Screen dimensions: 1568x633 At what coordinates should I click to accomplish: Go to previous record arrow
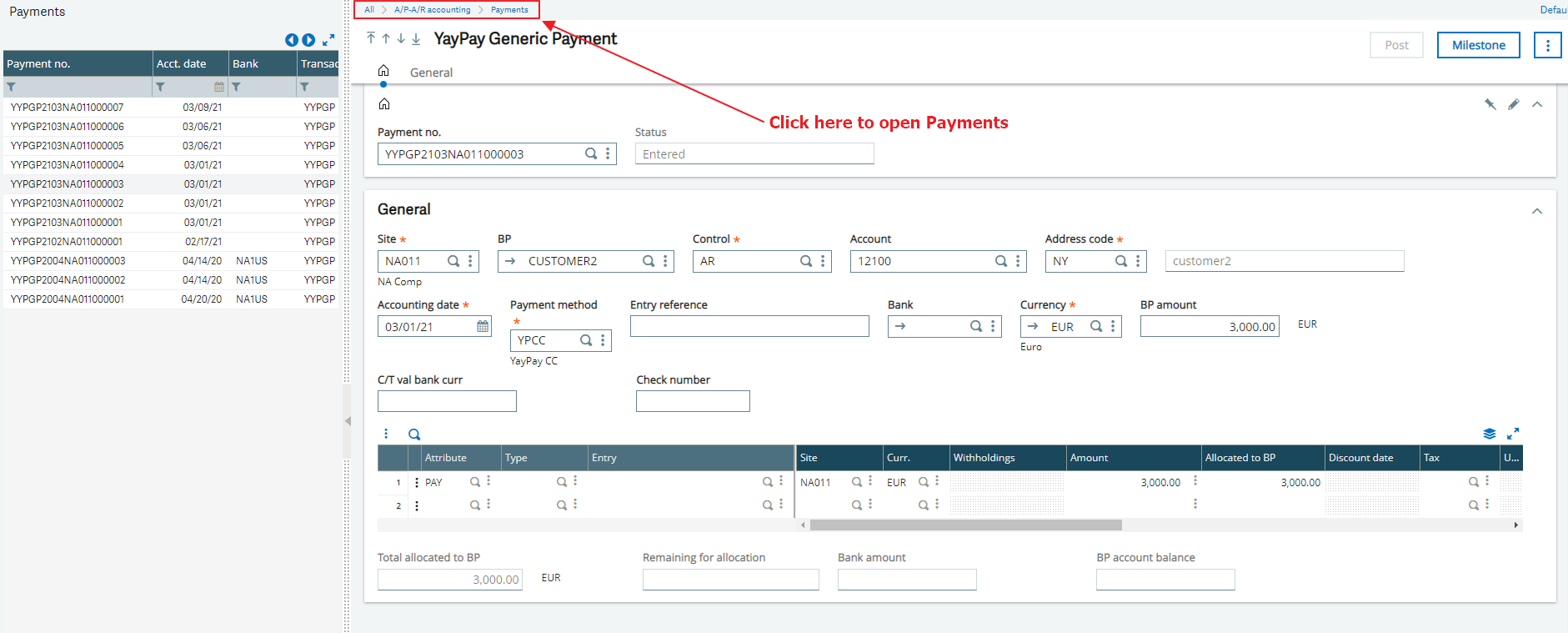pyautogui.click(x=386, y=38)
